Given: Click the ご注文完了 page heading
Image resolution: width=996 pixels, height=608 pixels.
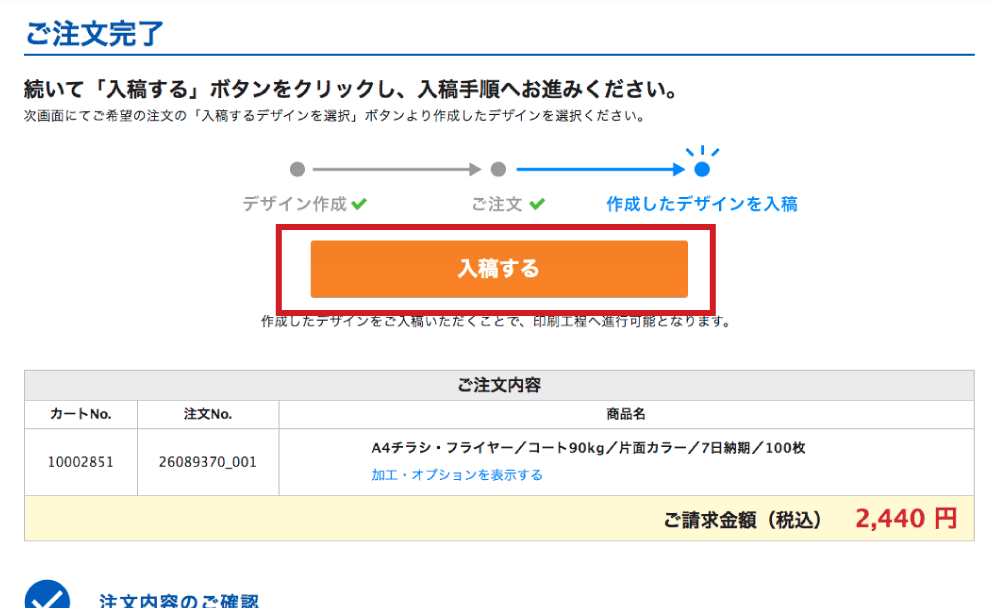Looking at the screenshot, I should point(93,32).
